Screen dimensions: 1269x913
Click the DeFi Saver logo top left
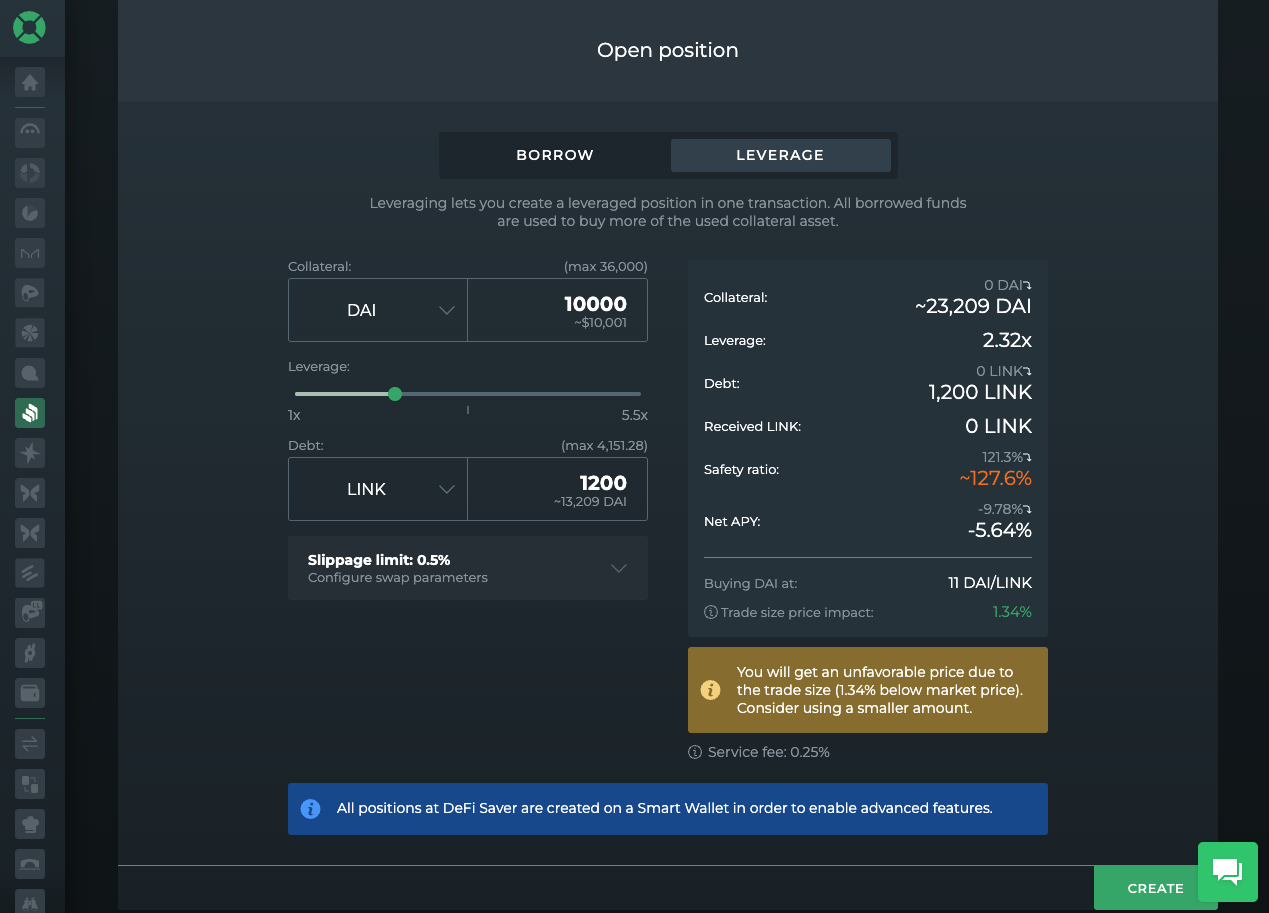pos(29,28)
